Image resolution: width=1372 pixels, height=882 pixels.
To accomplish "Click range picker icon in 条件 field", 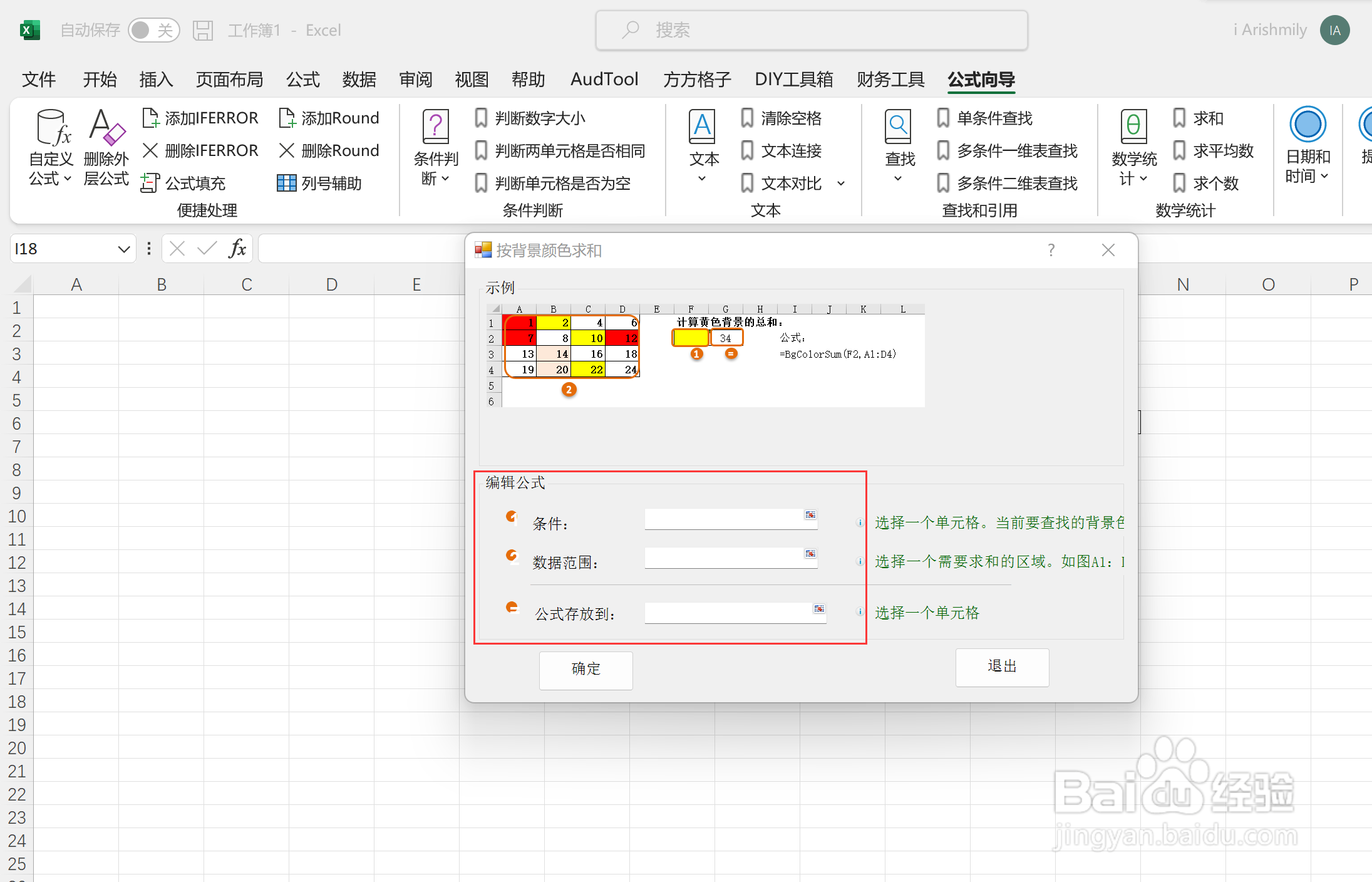I will (810, 516).
